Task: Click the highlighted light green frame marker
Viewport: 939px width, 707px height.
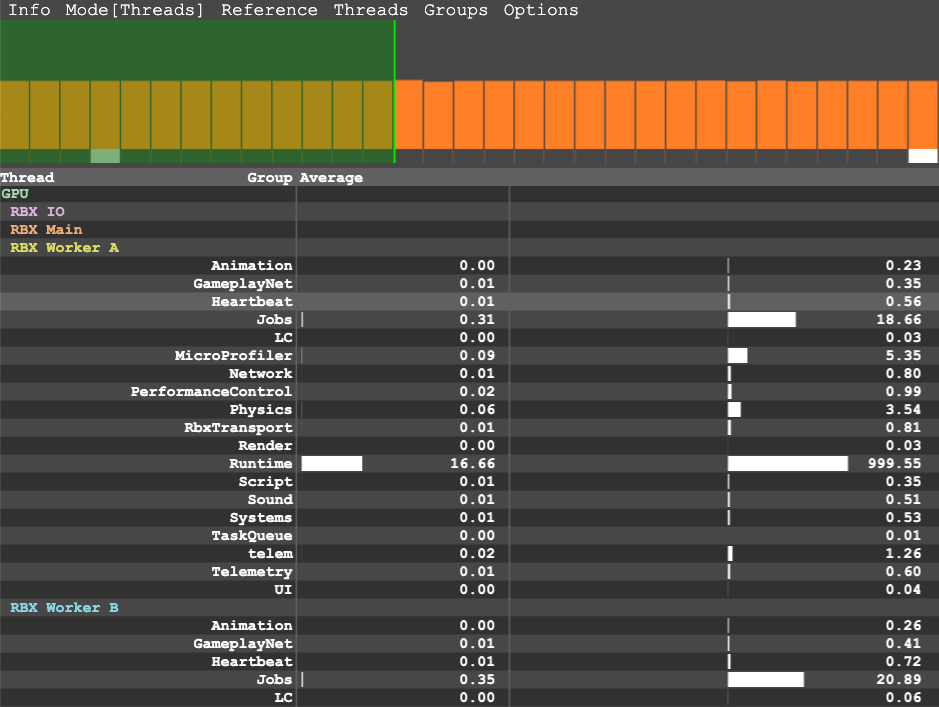Action: pyautogui.click(x=105, y=156)
